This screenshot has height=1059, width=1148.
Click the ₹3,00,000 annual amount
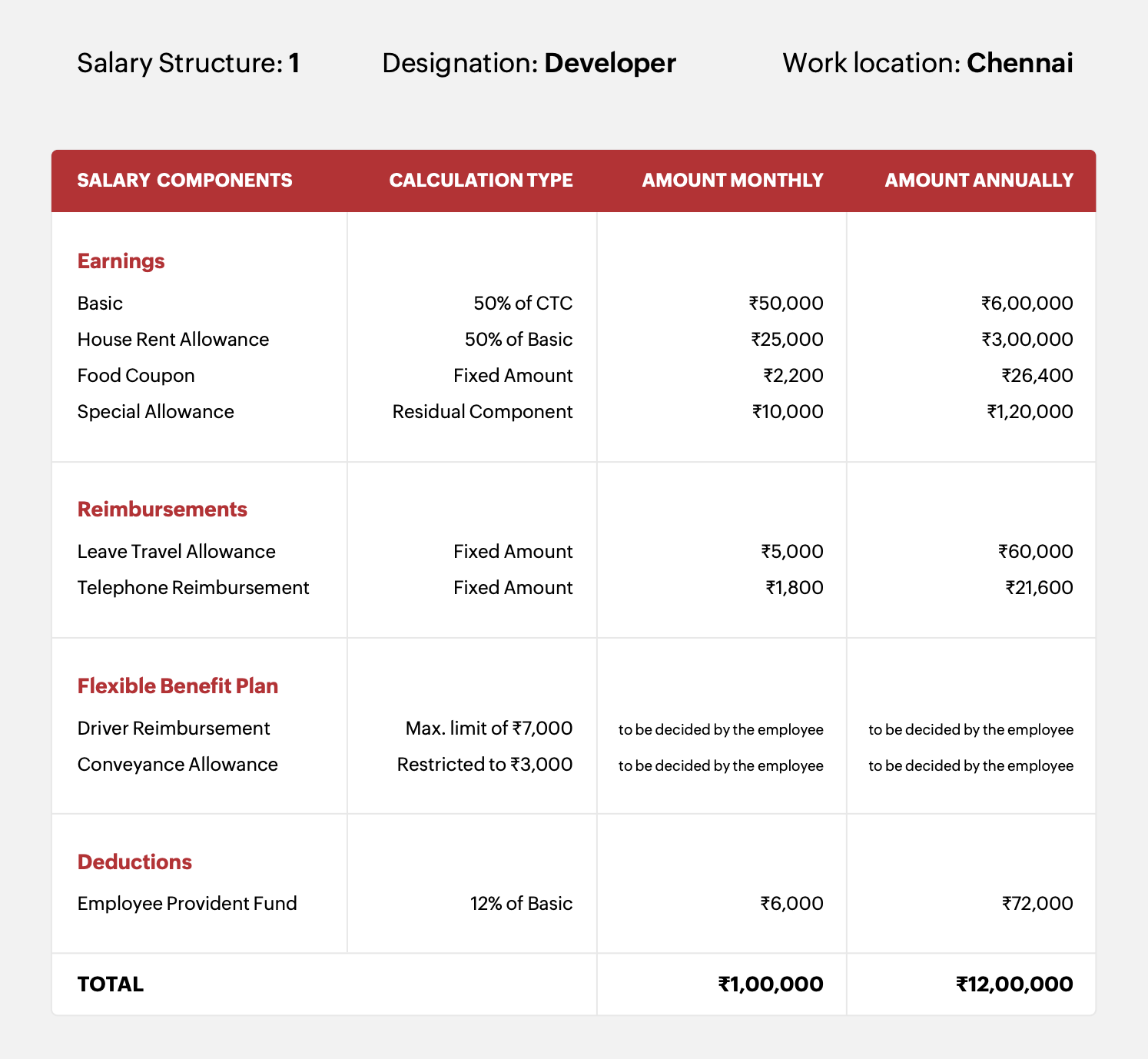[x=1027, y=340]
